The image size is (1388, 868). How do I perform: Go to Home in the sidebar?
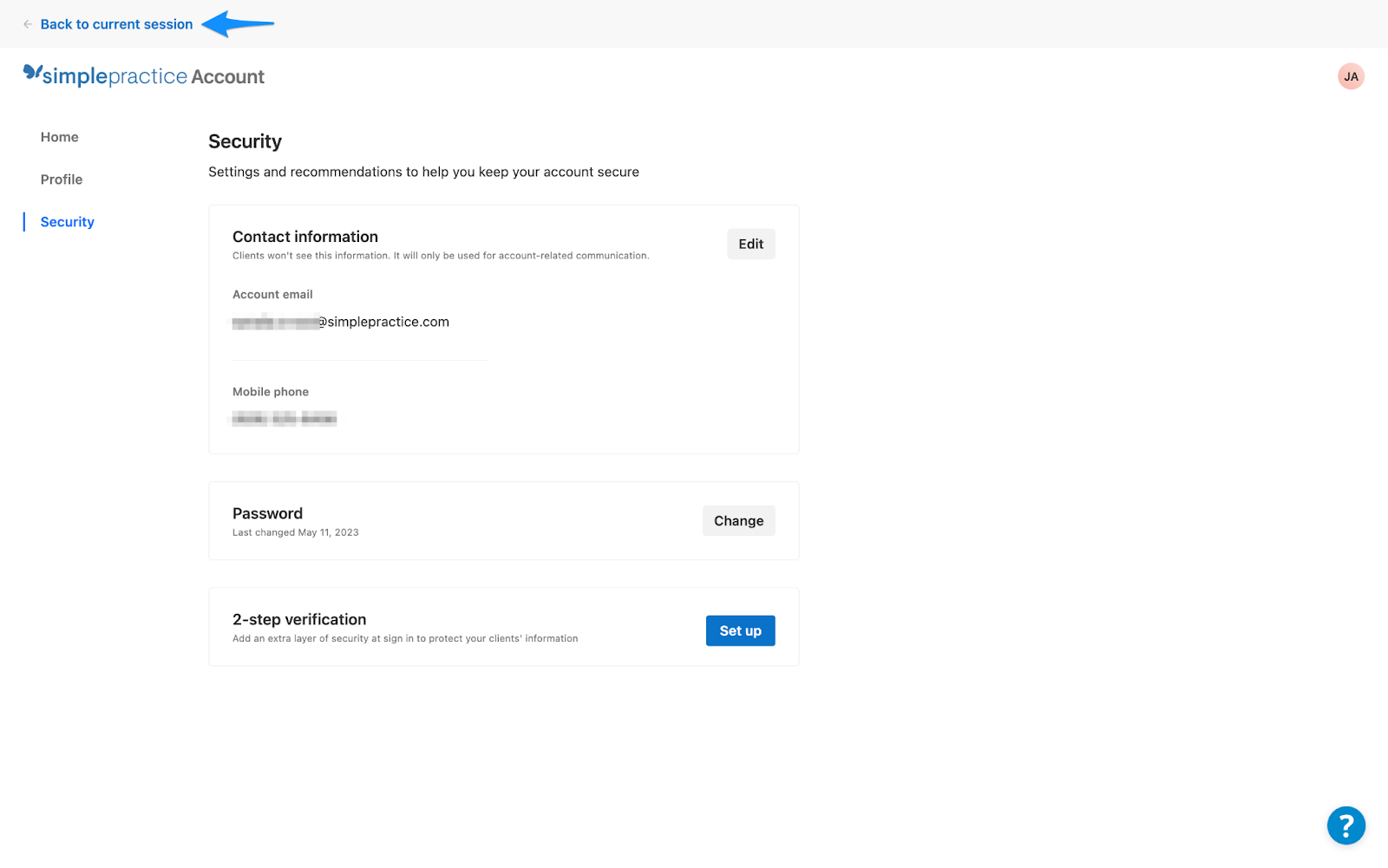(x=60, y=137)
